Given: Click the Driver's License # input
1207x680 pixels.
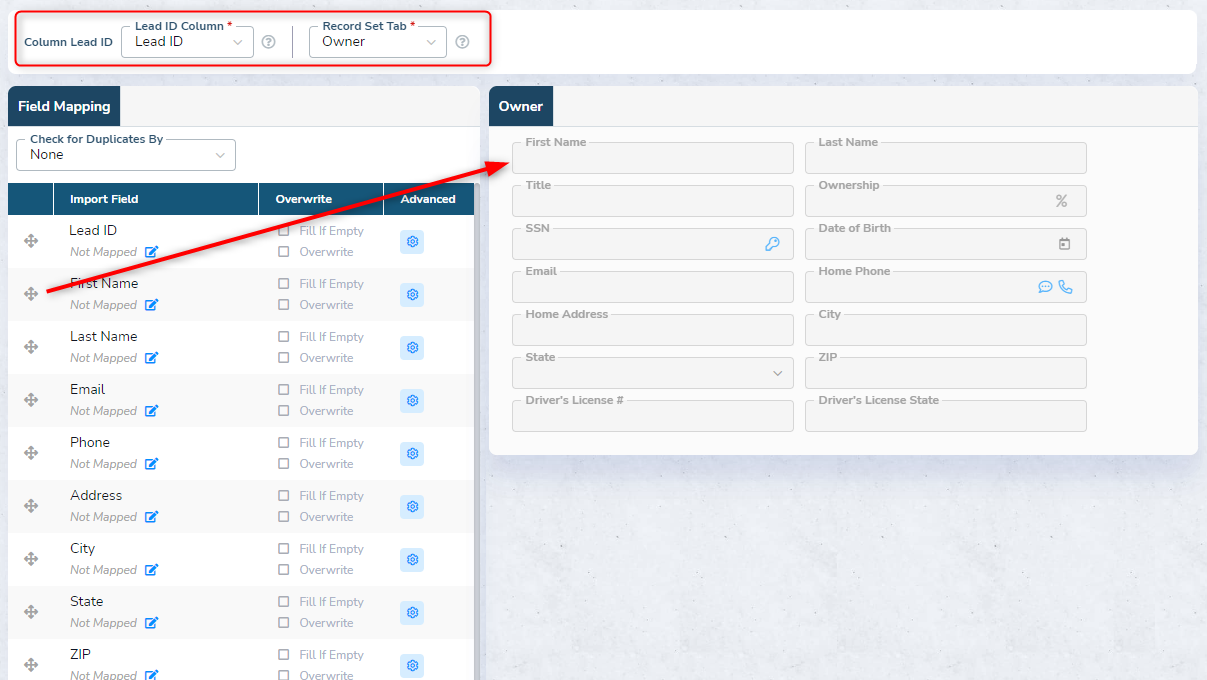Looking at the screenshot, I should coord(653,416).
